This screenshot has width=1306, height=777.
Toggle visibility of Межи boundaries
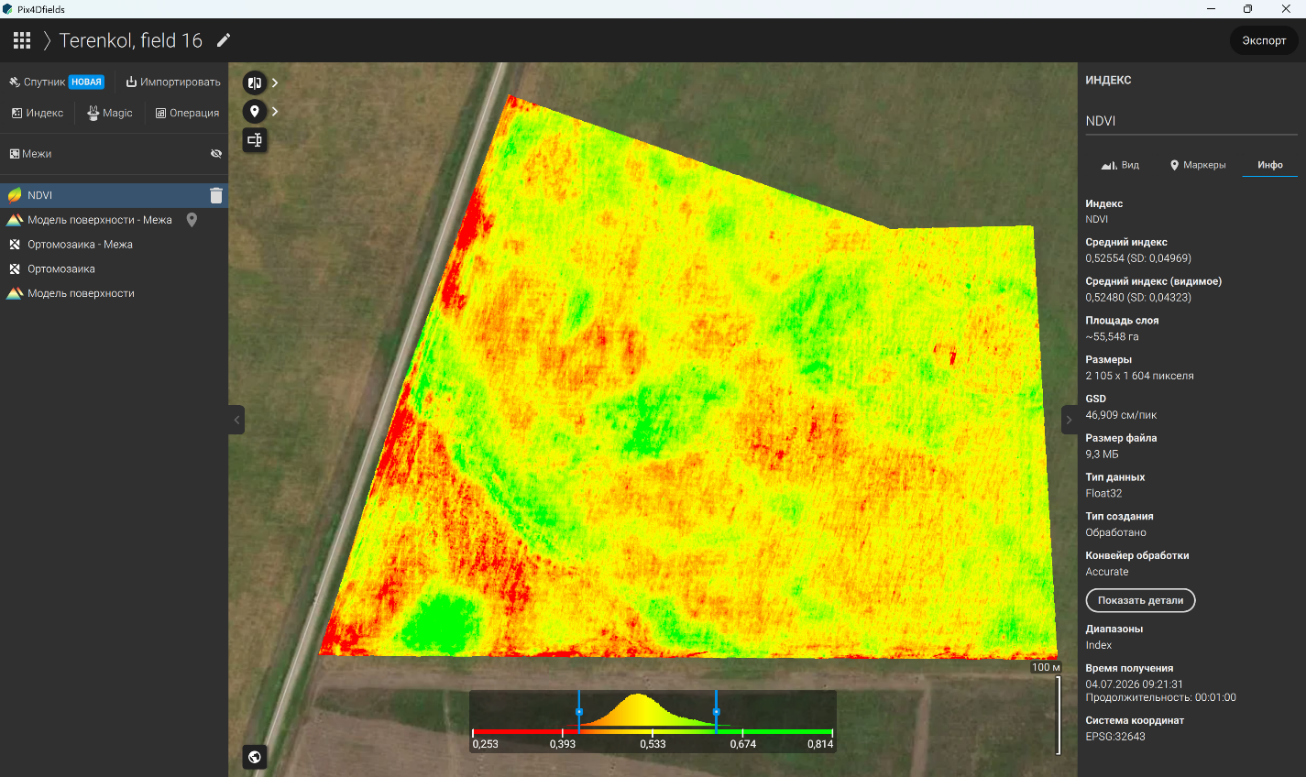click(x=216, y=154)
